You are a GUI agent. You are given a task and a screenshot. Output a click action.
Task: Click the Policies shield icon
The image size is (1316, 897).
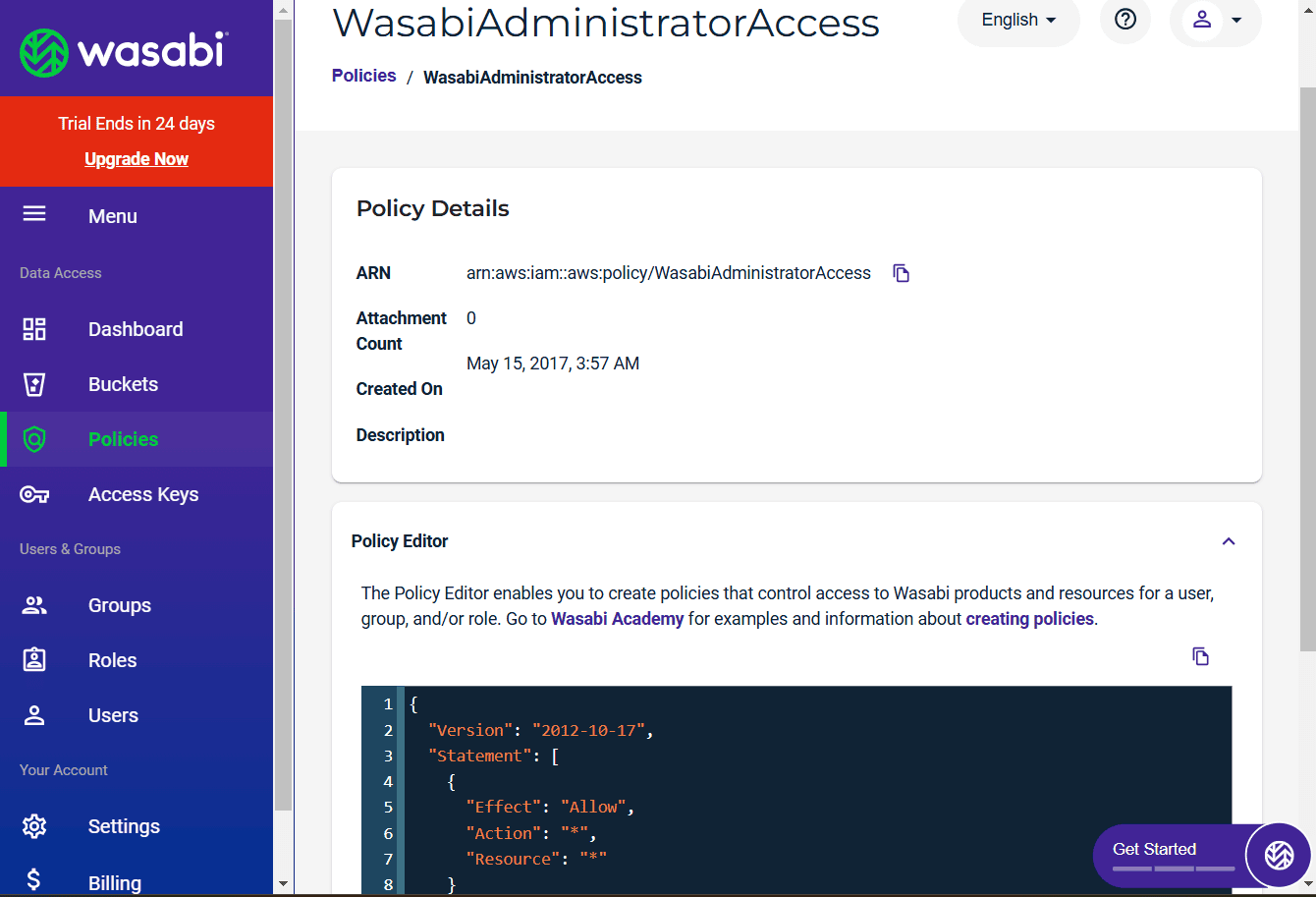[34, 439]
